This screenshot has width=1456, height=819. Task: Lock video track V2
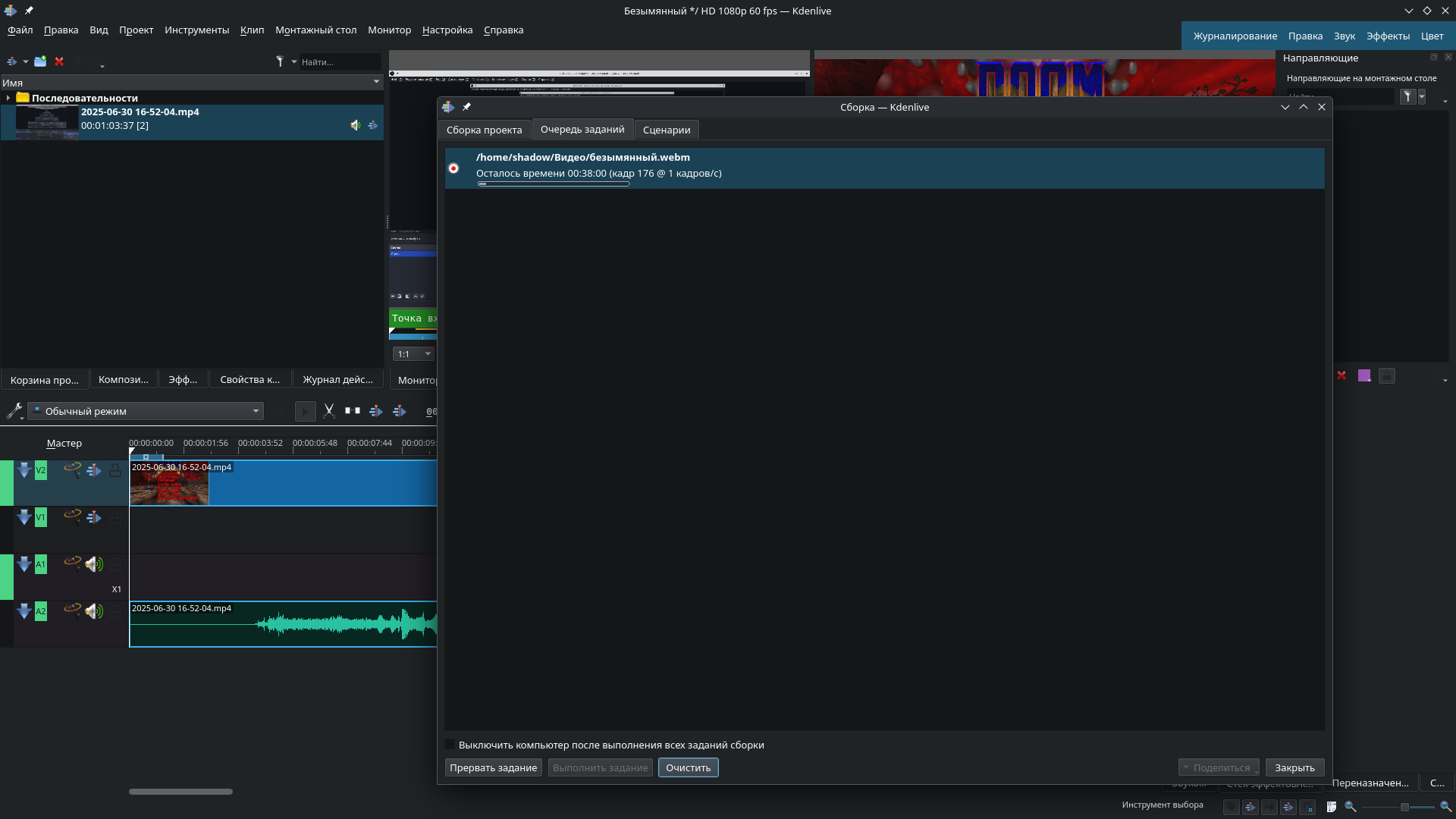pyautogui.click(x=115, y=470)
